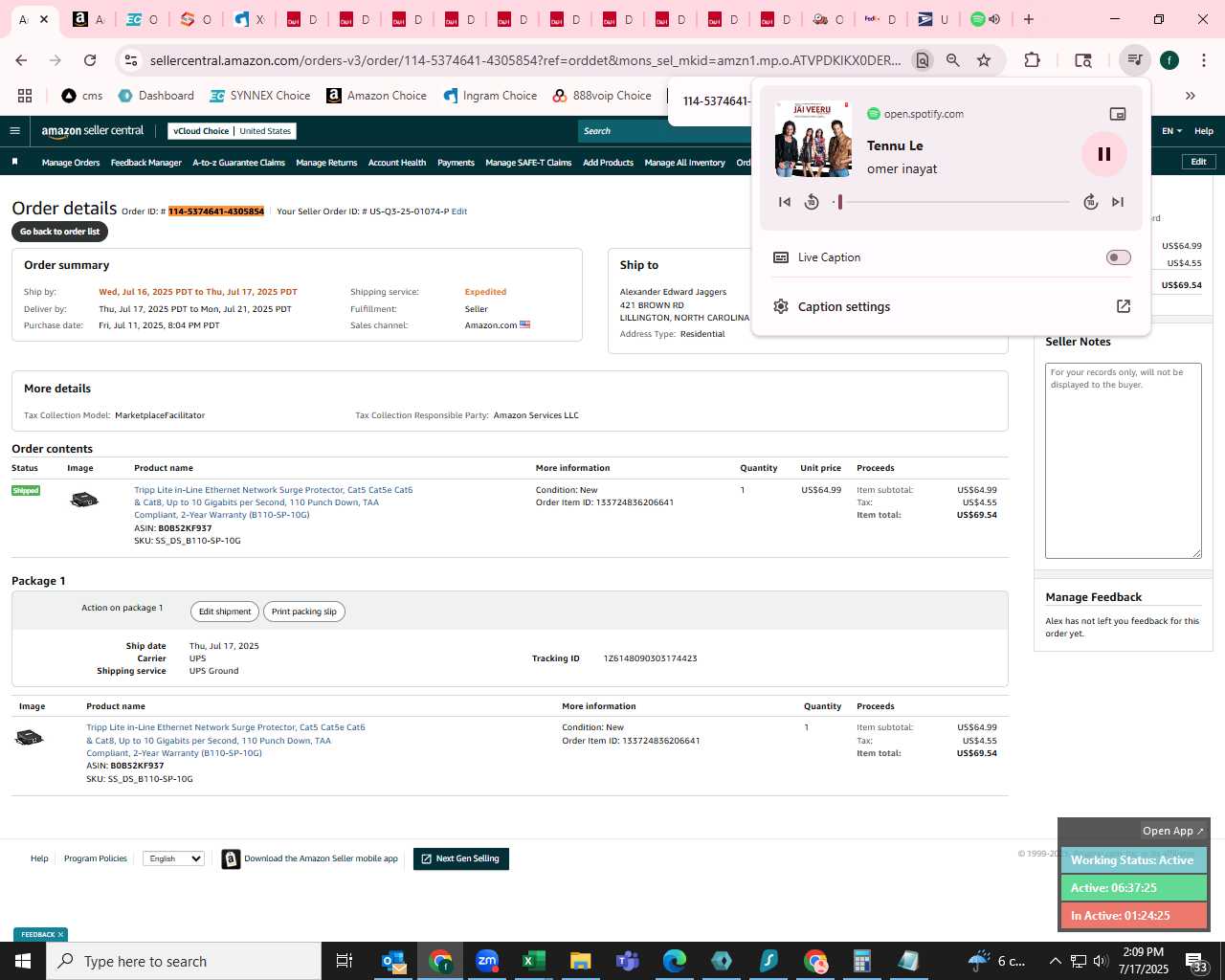Click Help in the Seller Central header
This screenshot has width=1225, height=980.
[1204, 131]
